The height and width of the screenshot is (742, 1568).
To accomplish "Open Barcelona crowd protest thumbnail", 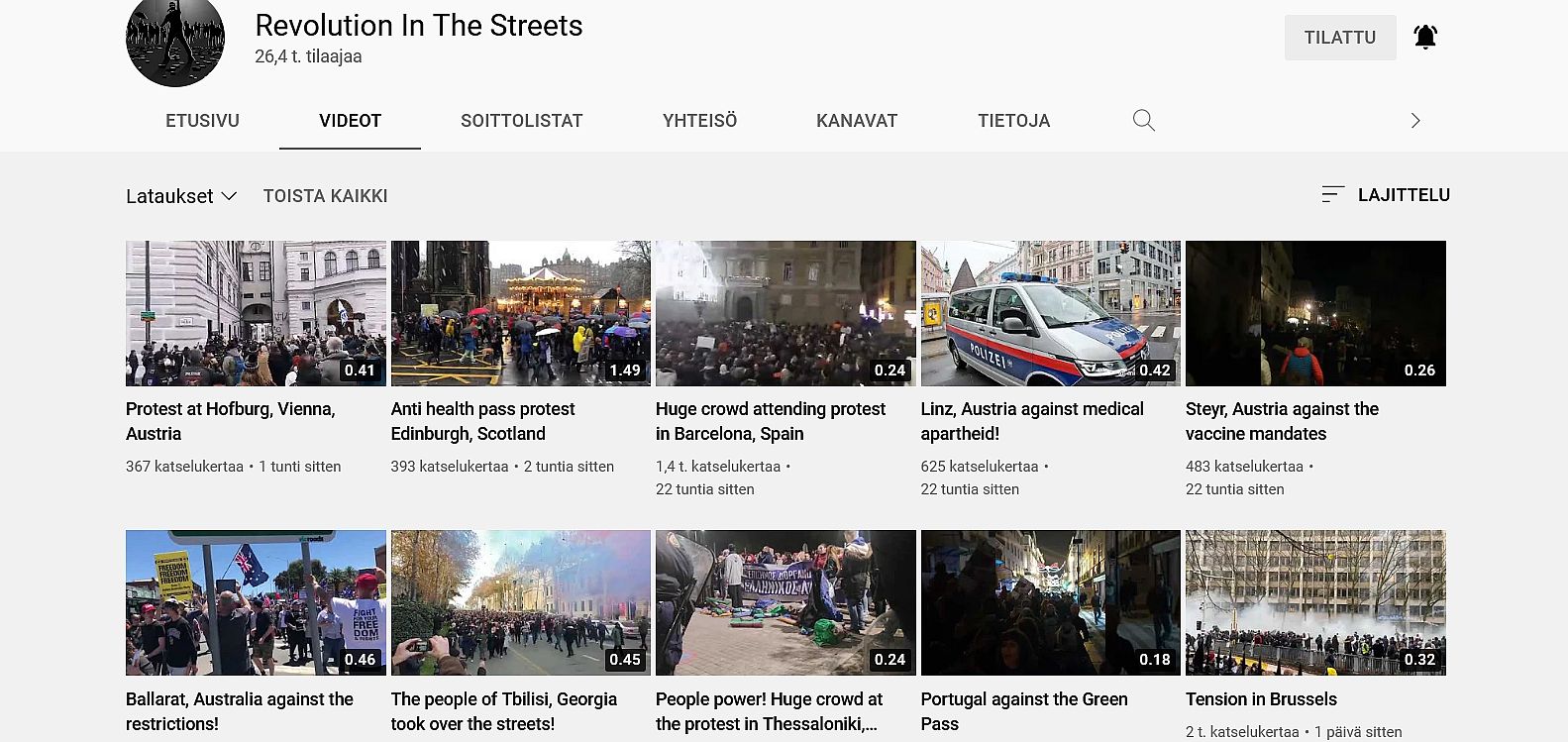I will tap(785, 313).
